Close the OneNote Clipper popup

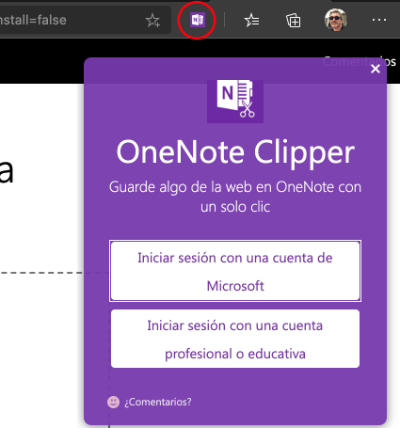(x=375, y=69)
